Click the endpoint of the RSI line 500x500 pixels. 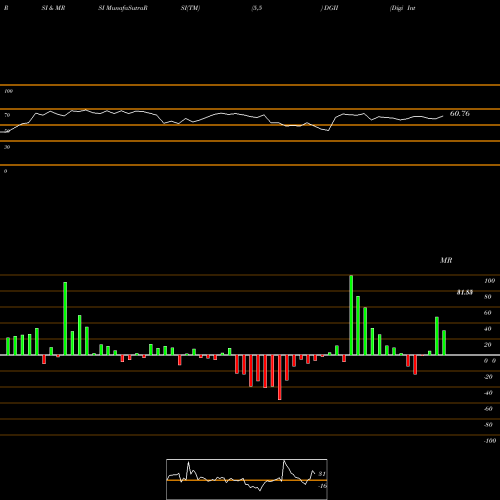click(x=443, y=116)
